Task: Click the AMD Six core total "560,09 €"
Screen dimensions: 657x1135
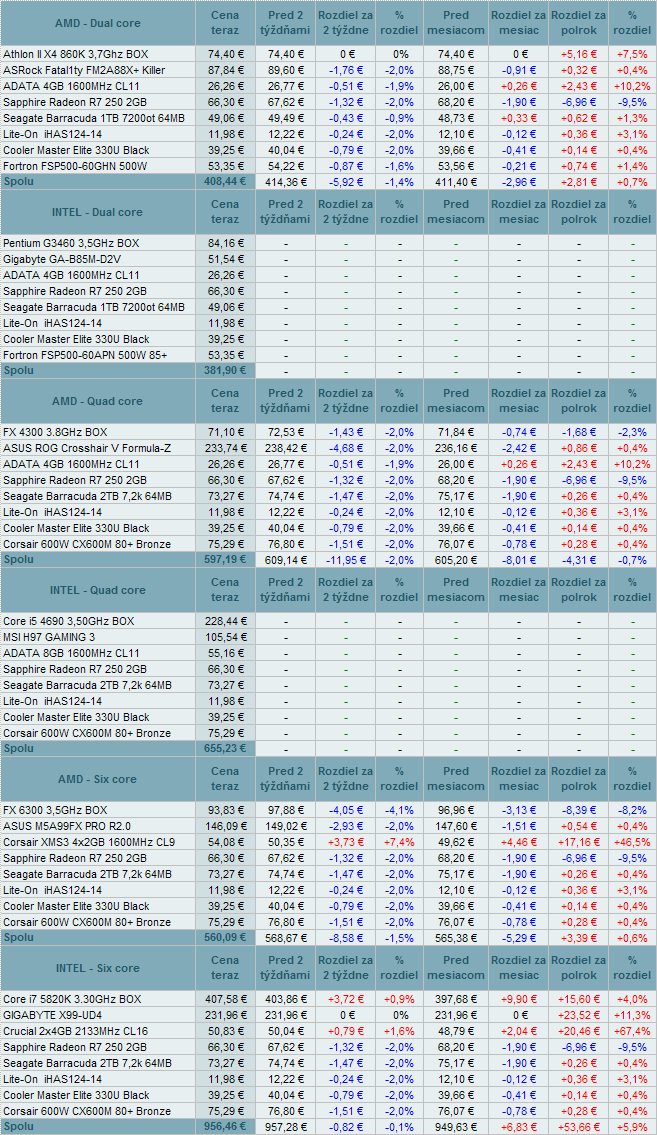Action: tap(227, 937)
